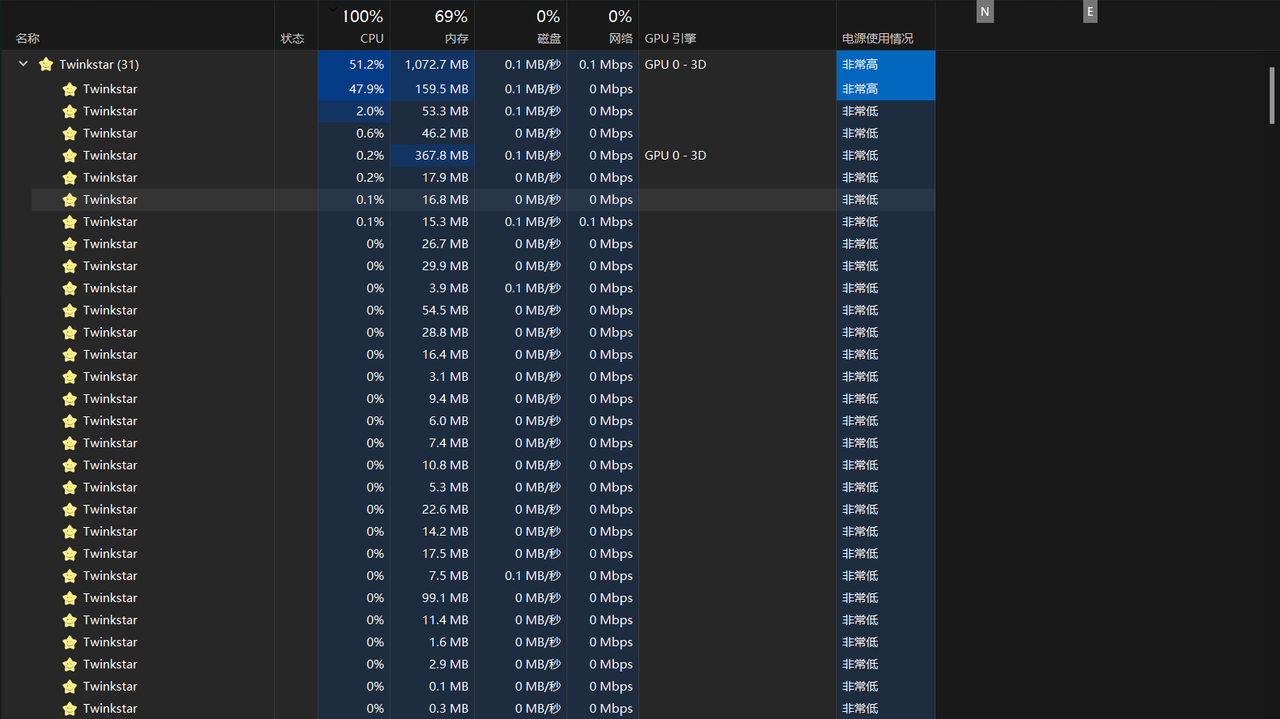
Task: Click the 0.3 MB memory cell
Action: [432, 708]
